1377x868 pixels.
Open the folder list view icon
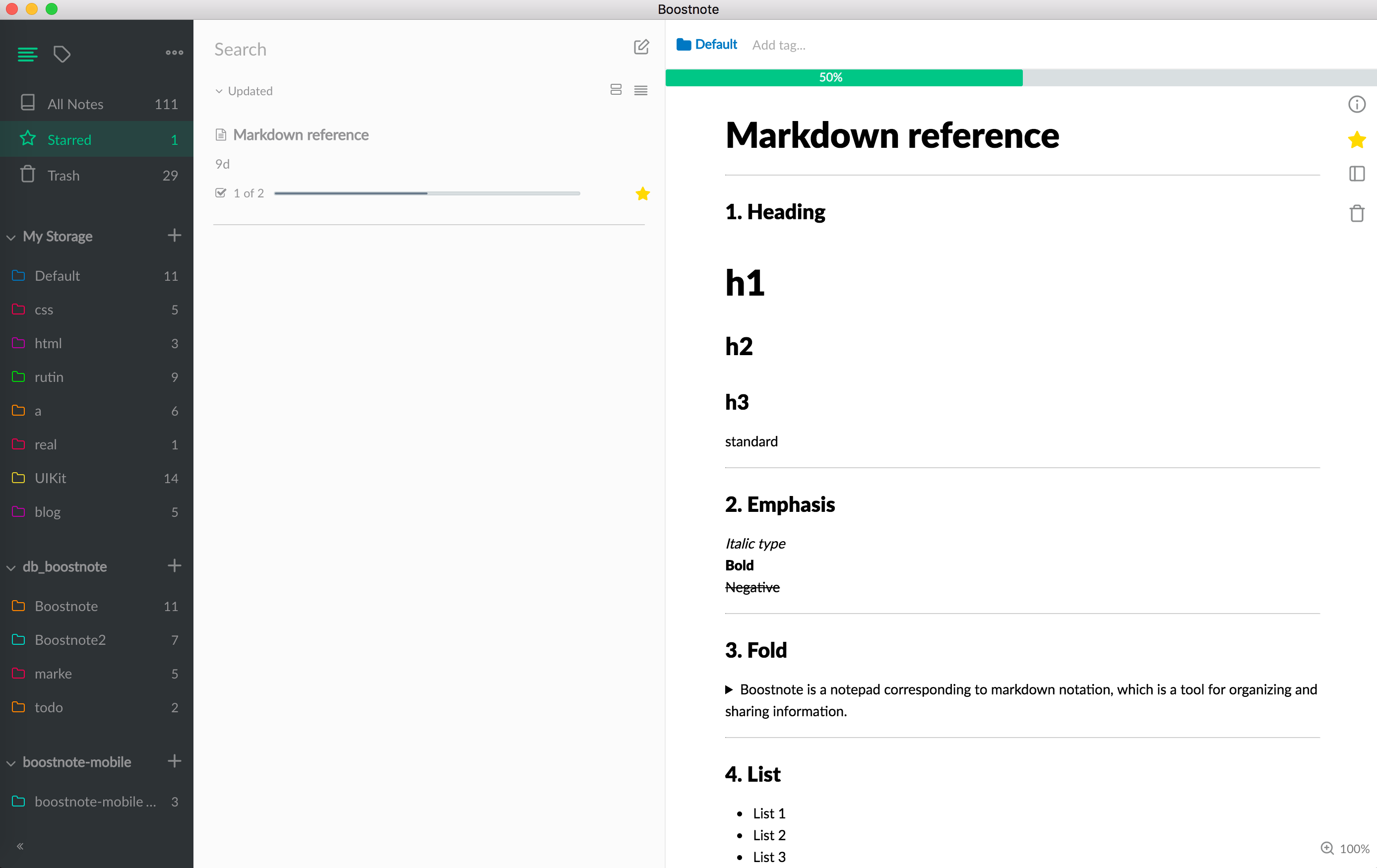[x=27, y=55]
